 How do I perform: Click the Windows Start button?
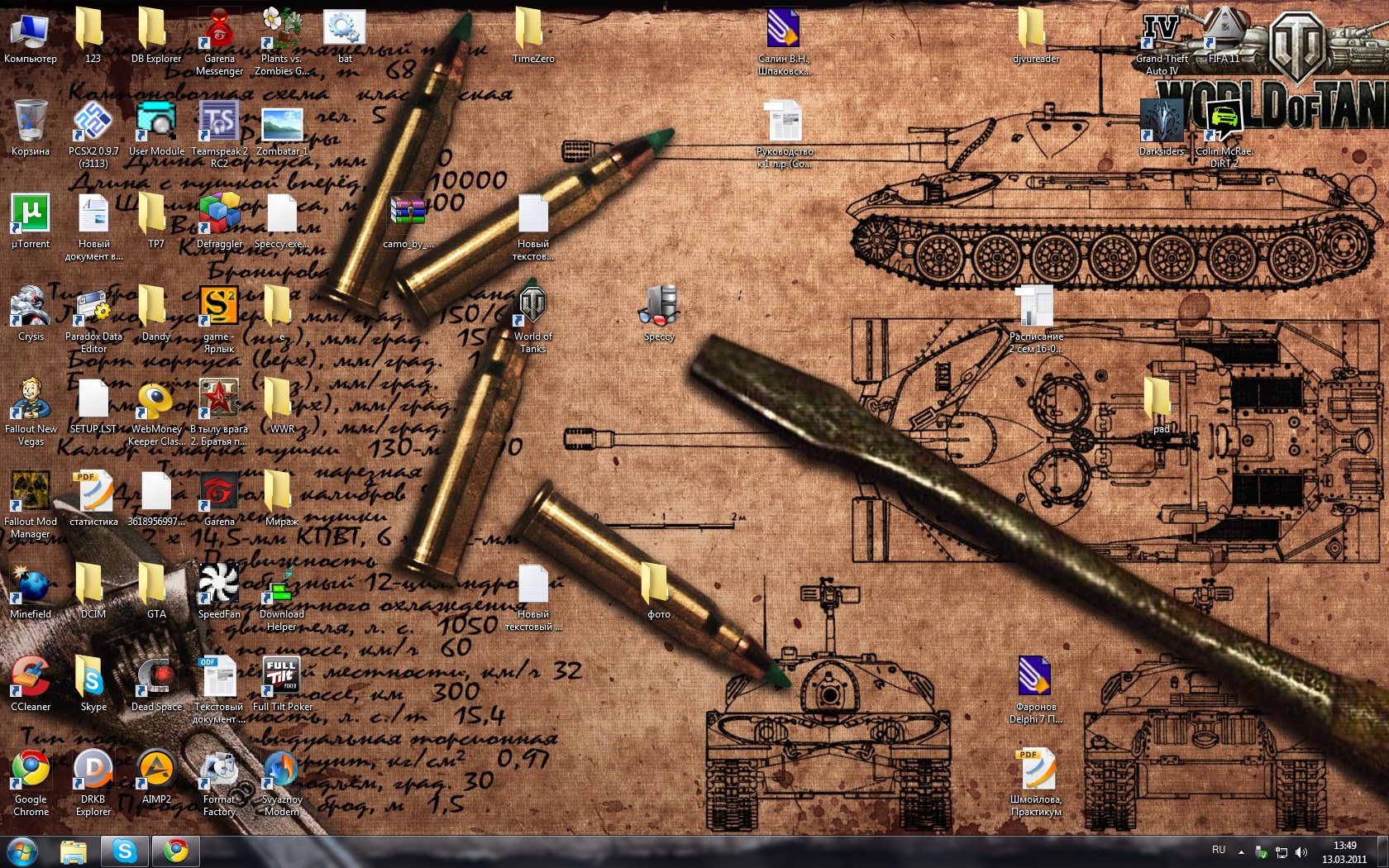coord(22,851)
